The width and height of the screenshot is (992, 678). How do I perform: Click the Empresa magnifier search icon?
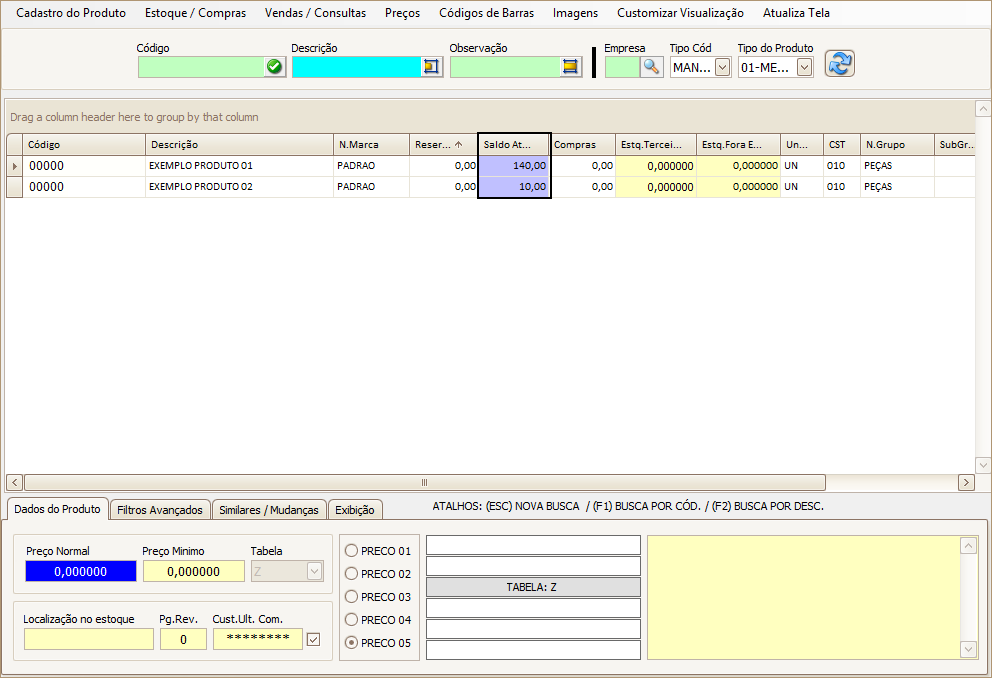pos(651,67)
